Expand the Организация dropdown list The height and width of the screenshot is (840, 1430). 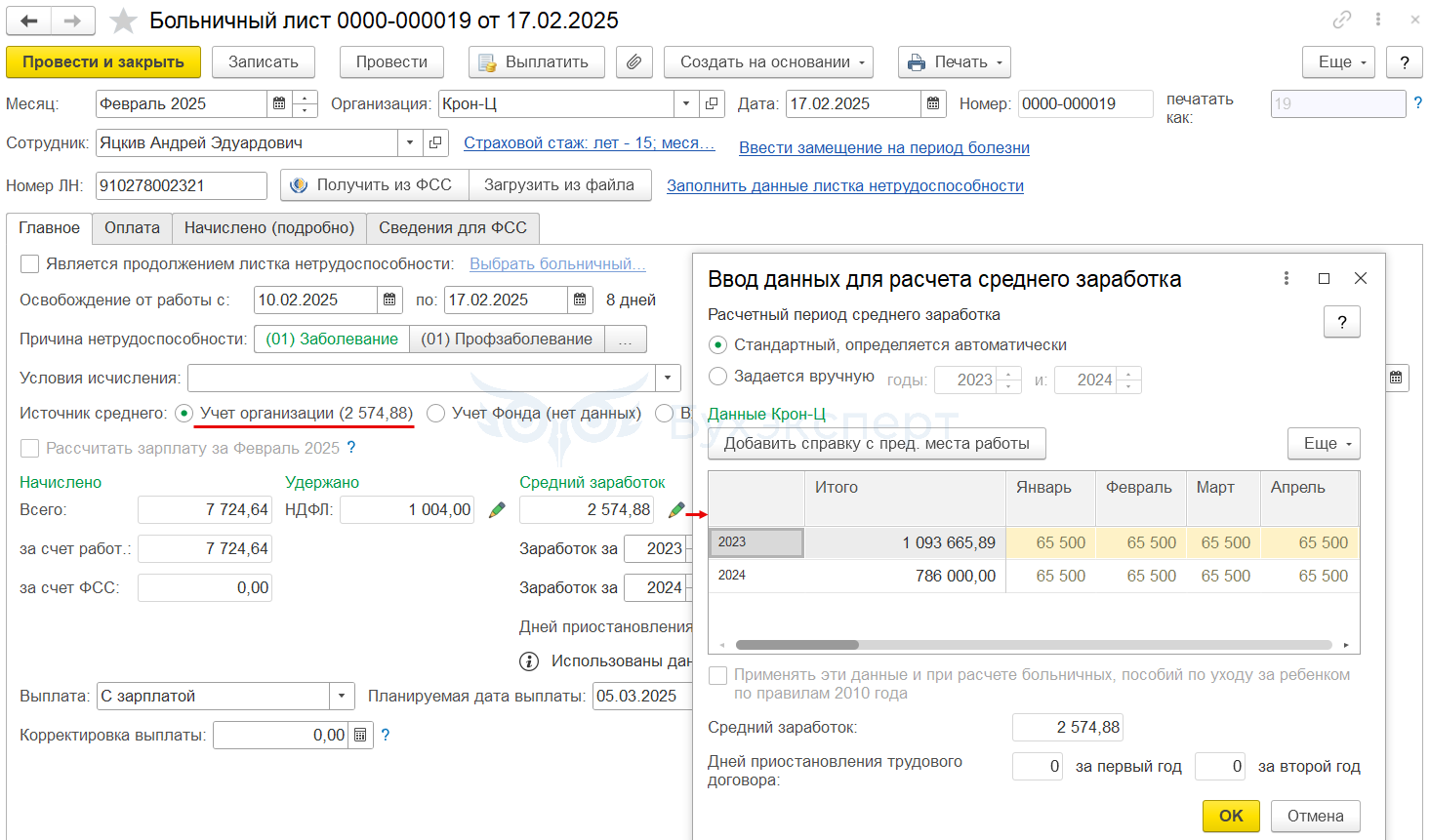pyautogui.click(x=686, y=104)
